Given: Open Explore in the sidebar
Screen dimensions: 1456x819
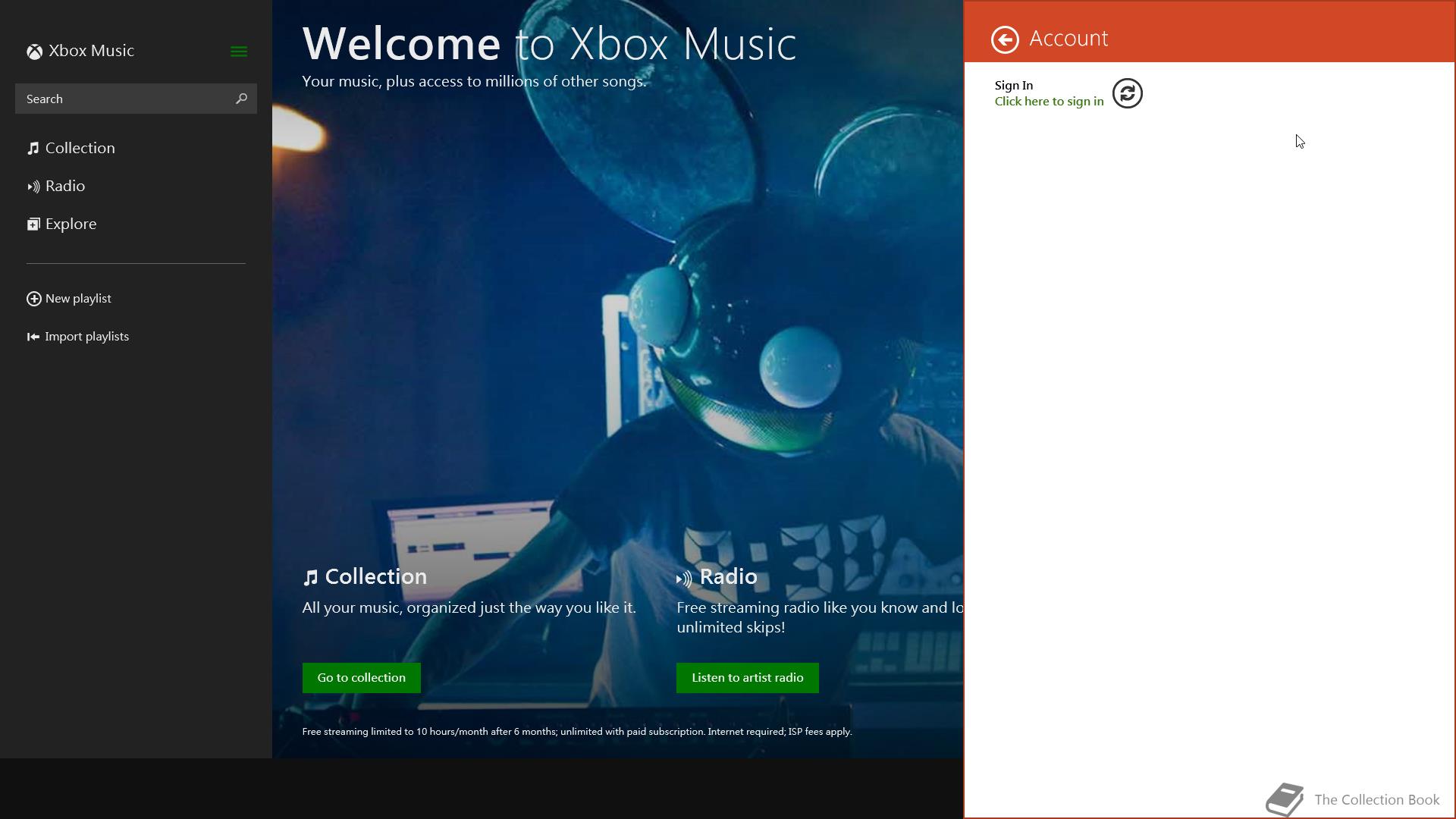Looking at the screenshot, I should click(x=71, y=224).
